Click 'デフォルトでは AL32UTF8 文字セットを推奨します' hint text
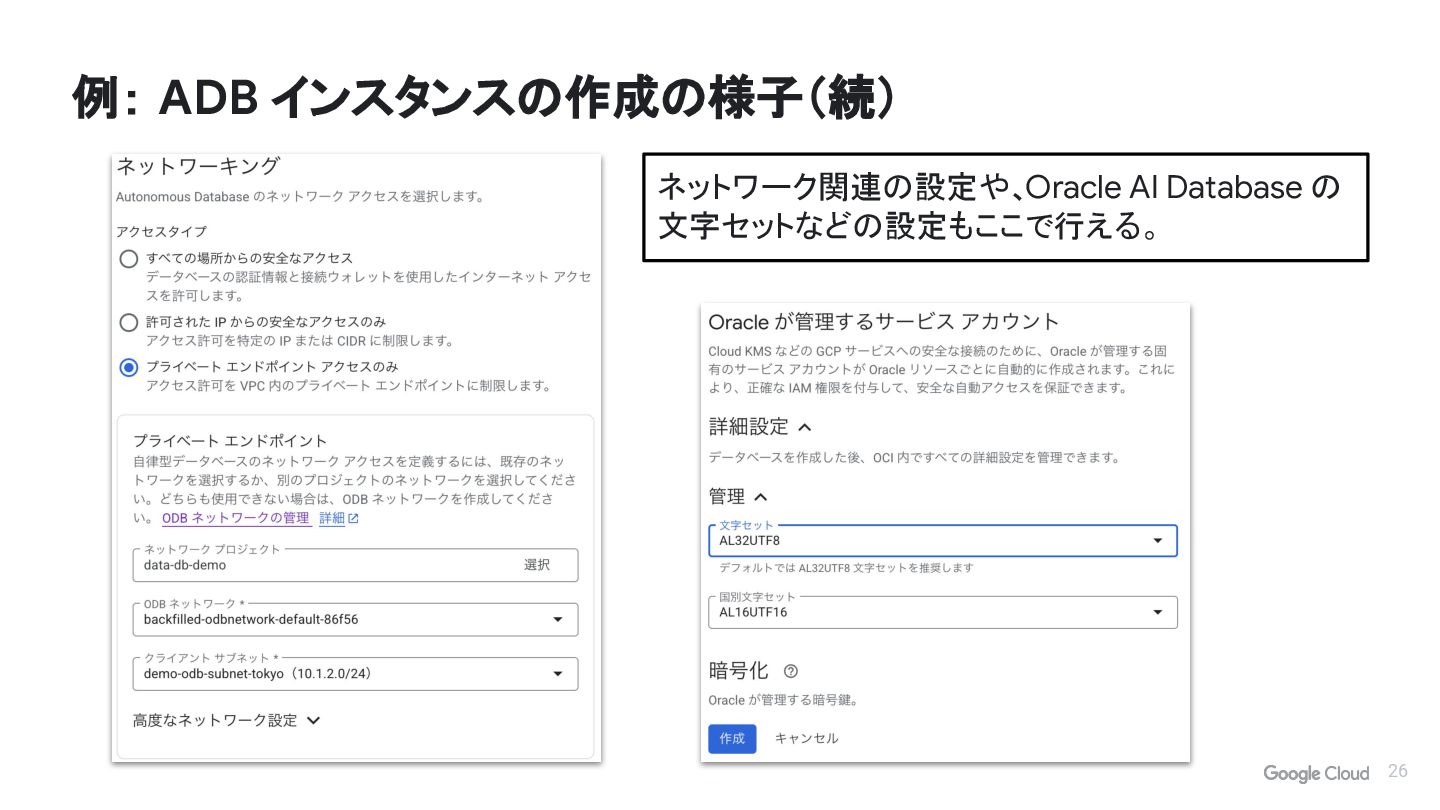Viewport: 1440px width, 810px height. click(x=846, y=568)
